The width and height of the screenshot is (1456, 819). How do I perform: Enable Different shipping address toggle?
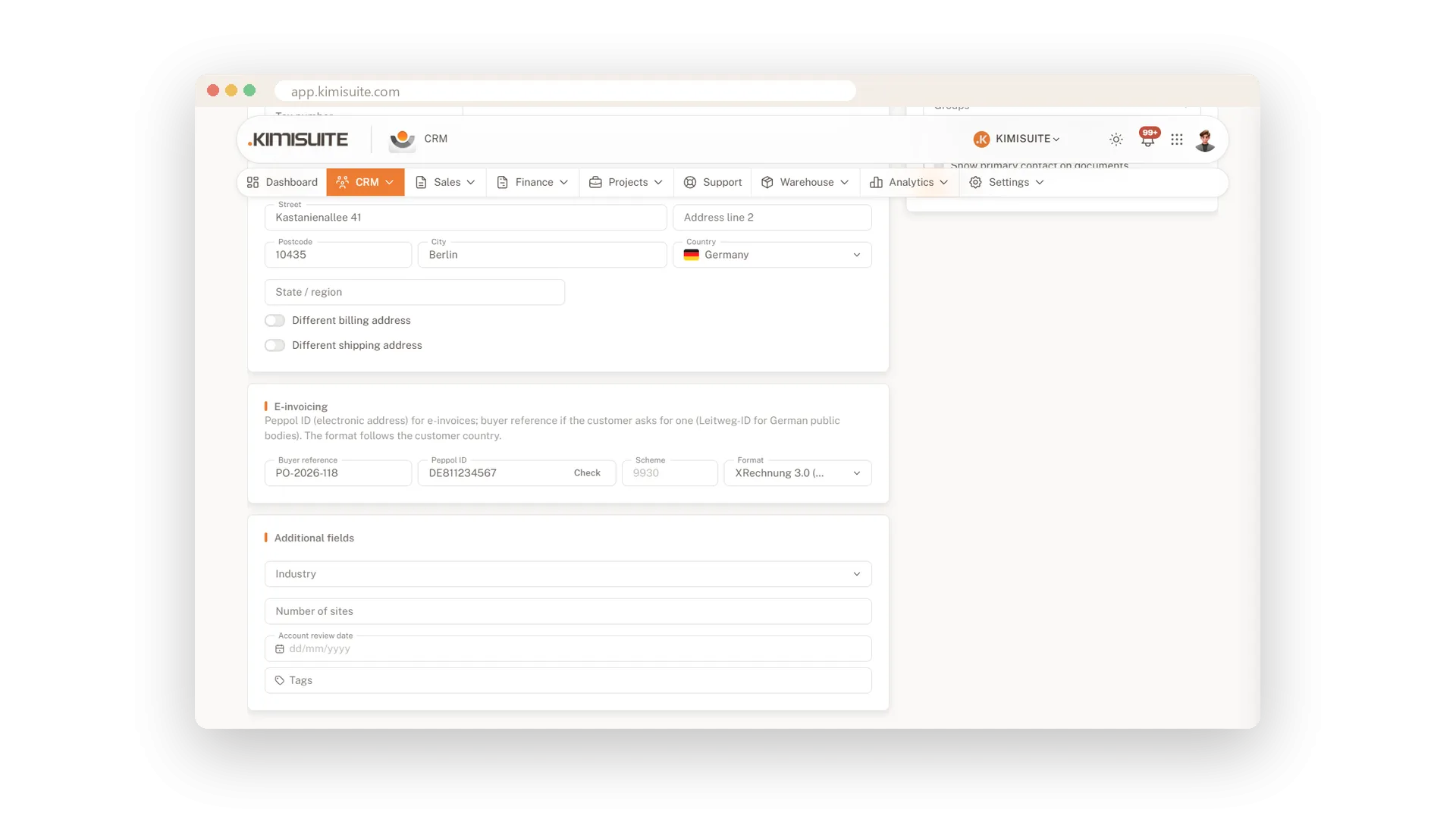[x=275, y=346]
